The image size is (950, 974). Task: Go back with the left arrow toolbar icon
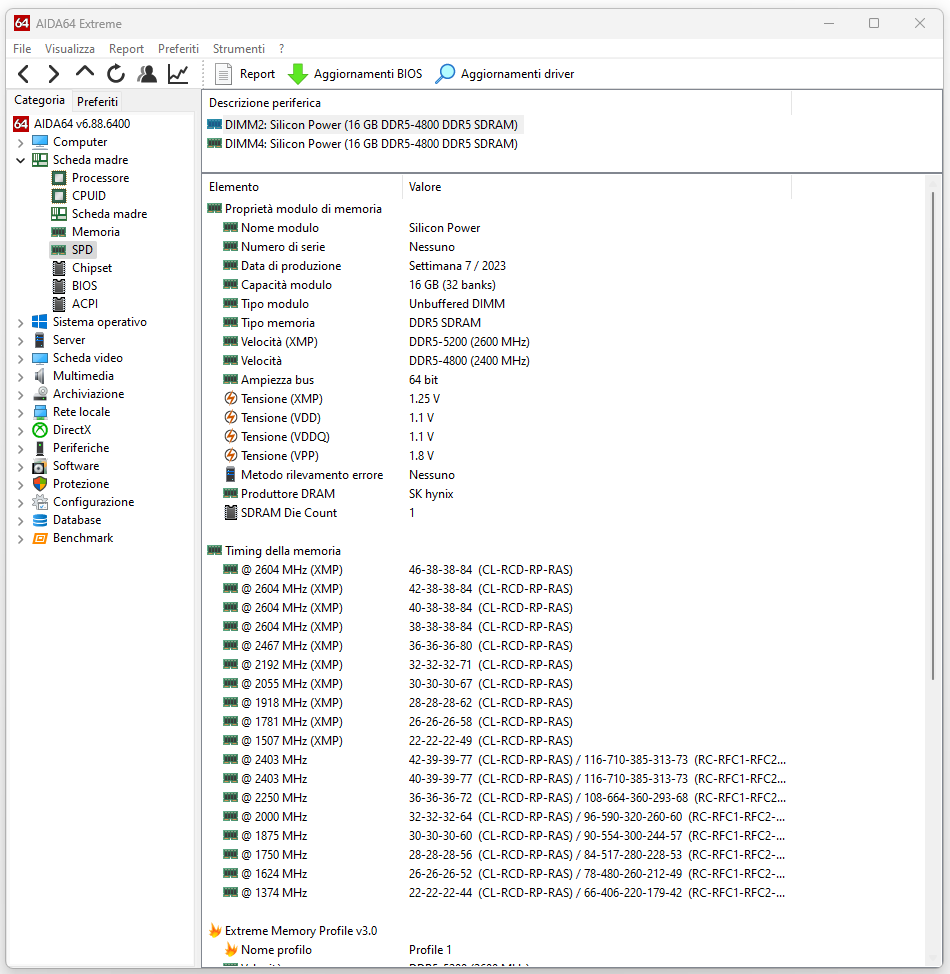[24, 74]
